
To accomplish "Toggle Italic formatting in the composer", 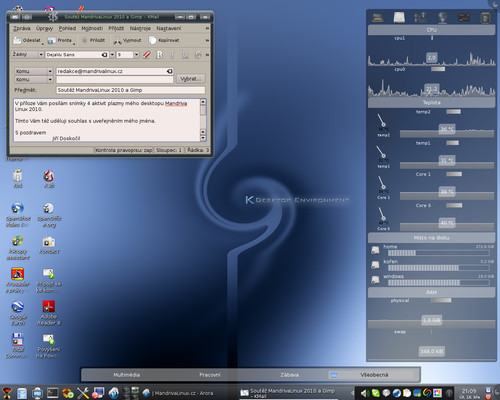I will coord(172,55).
